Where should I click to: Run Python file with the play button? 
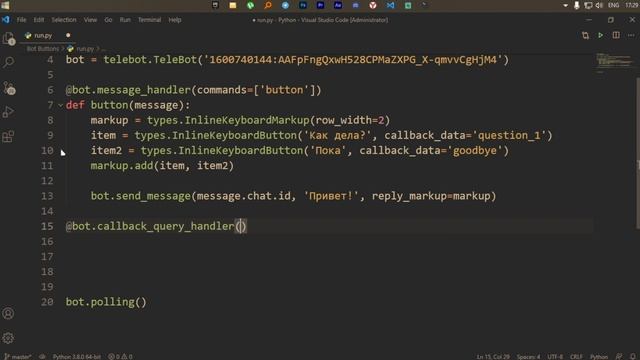pos(600,36)
